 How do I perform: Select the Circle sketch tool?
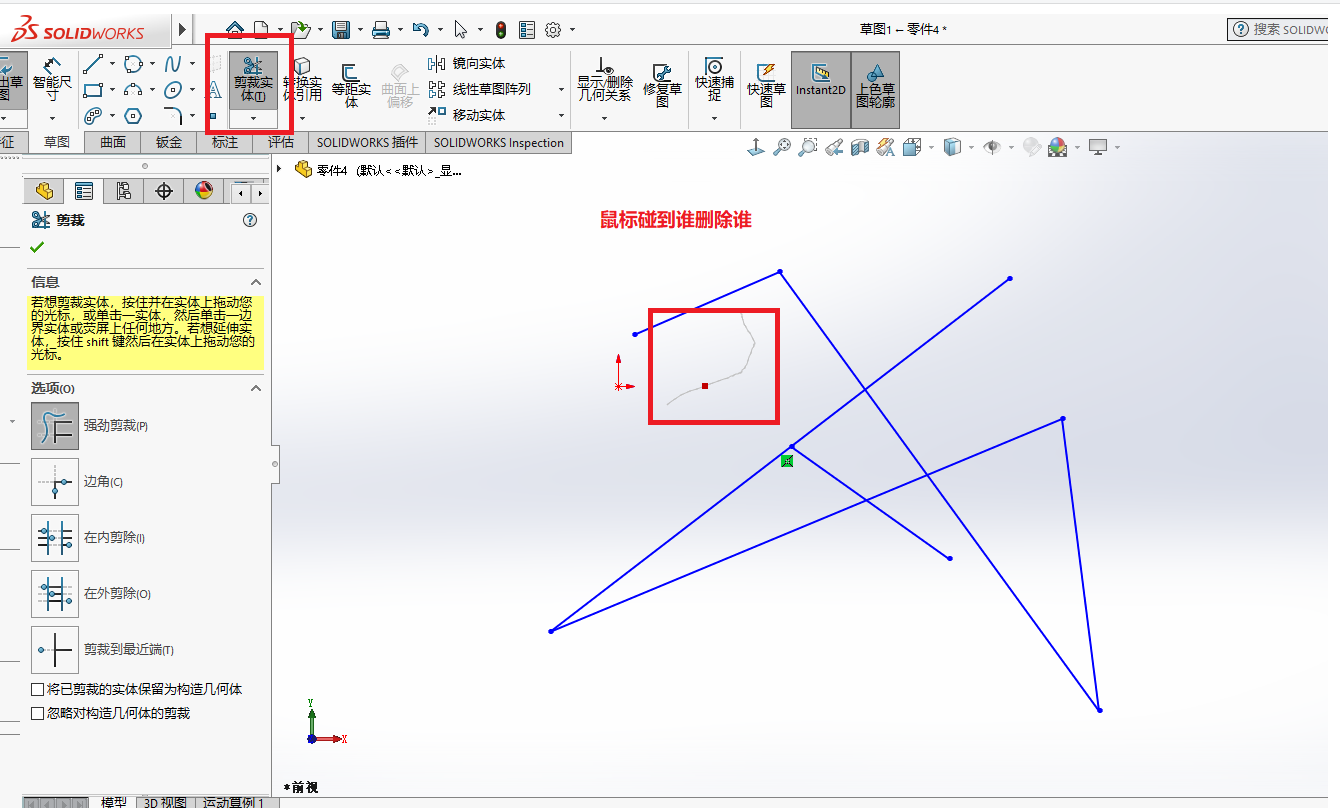133,64
